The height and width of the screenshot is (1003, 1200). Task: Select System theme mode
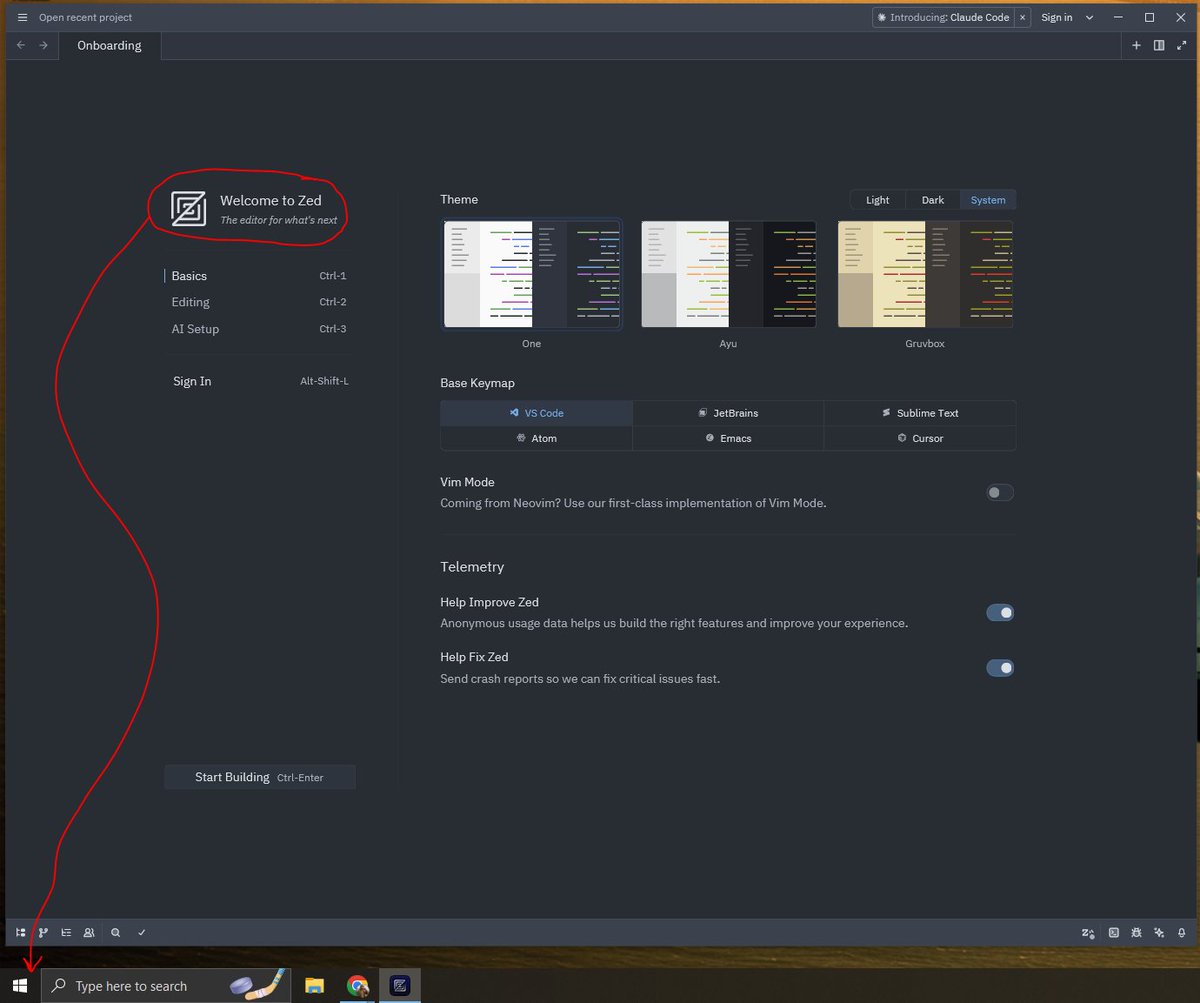(988, 200)
